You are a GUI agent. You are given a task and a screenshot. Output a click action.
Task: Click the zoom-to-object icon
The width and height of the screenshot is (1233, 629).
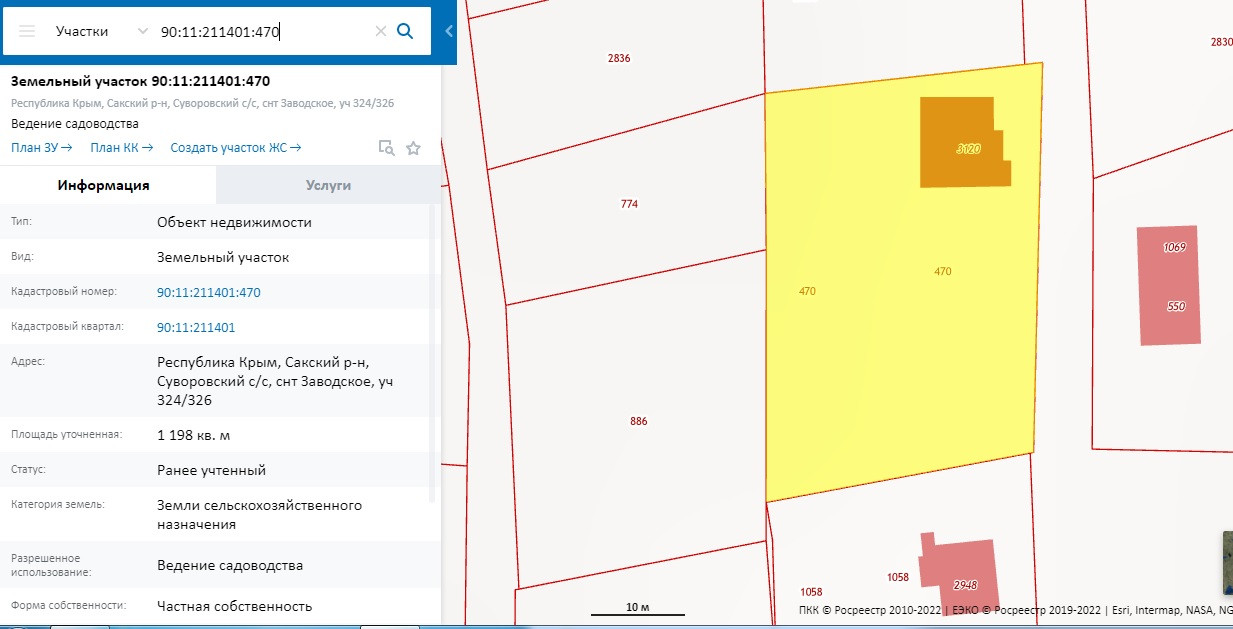386,148
